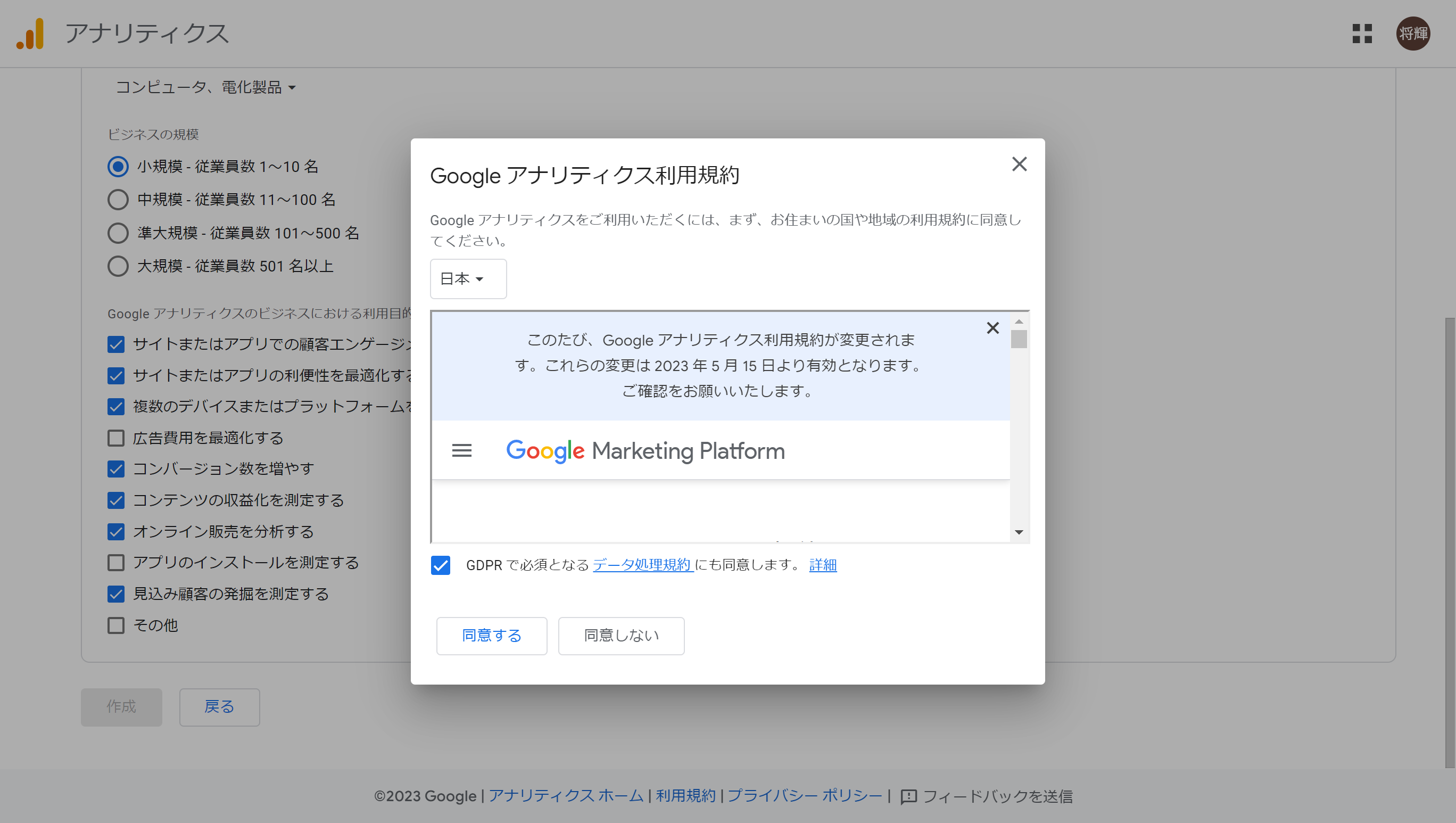This screenshot has height=823, width=1456.
Task: Click the 戻る button
Action: [219, 707]
